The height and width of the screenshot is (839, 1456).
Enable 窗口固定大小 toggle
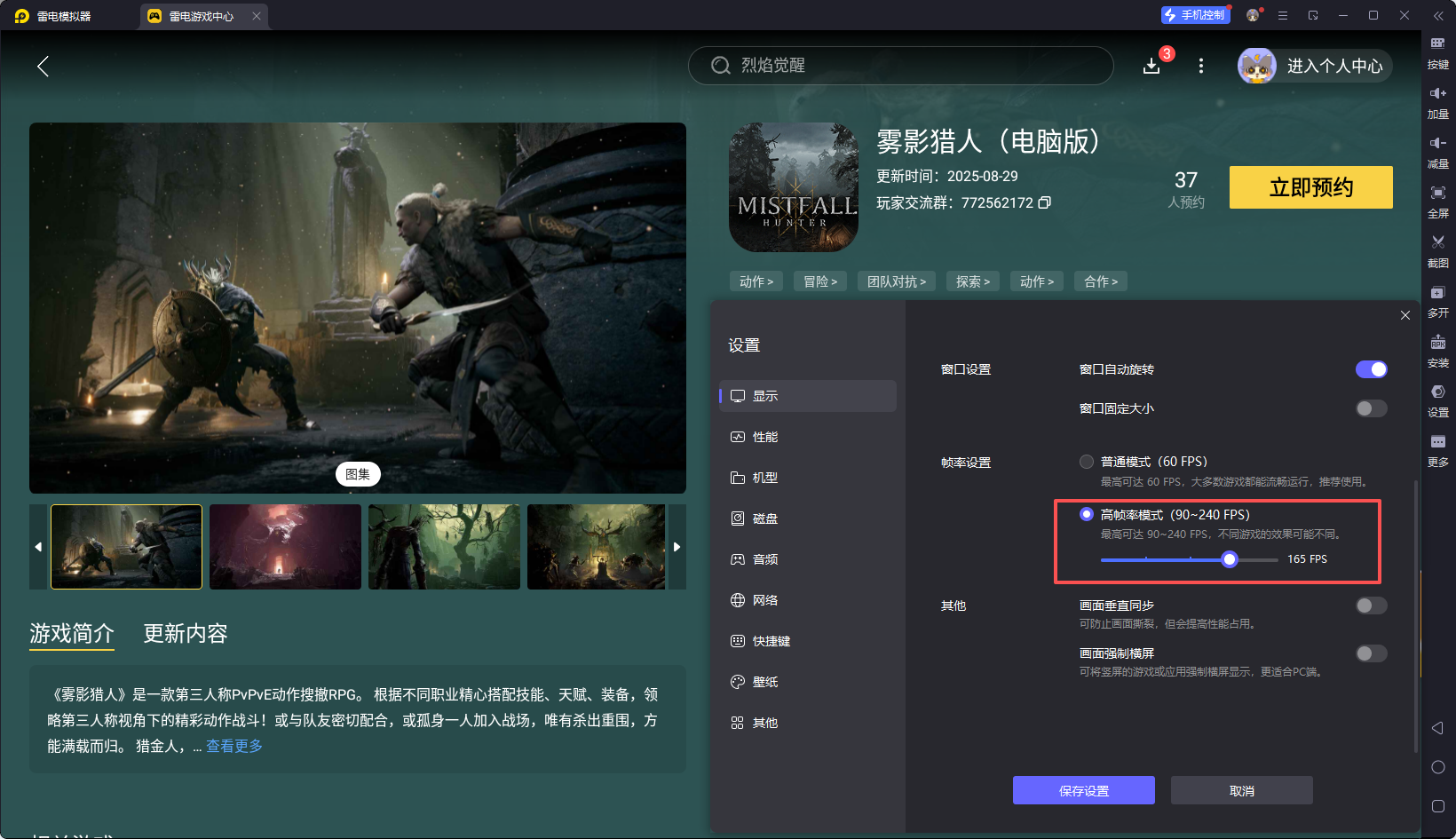point(1372,408)
